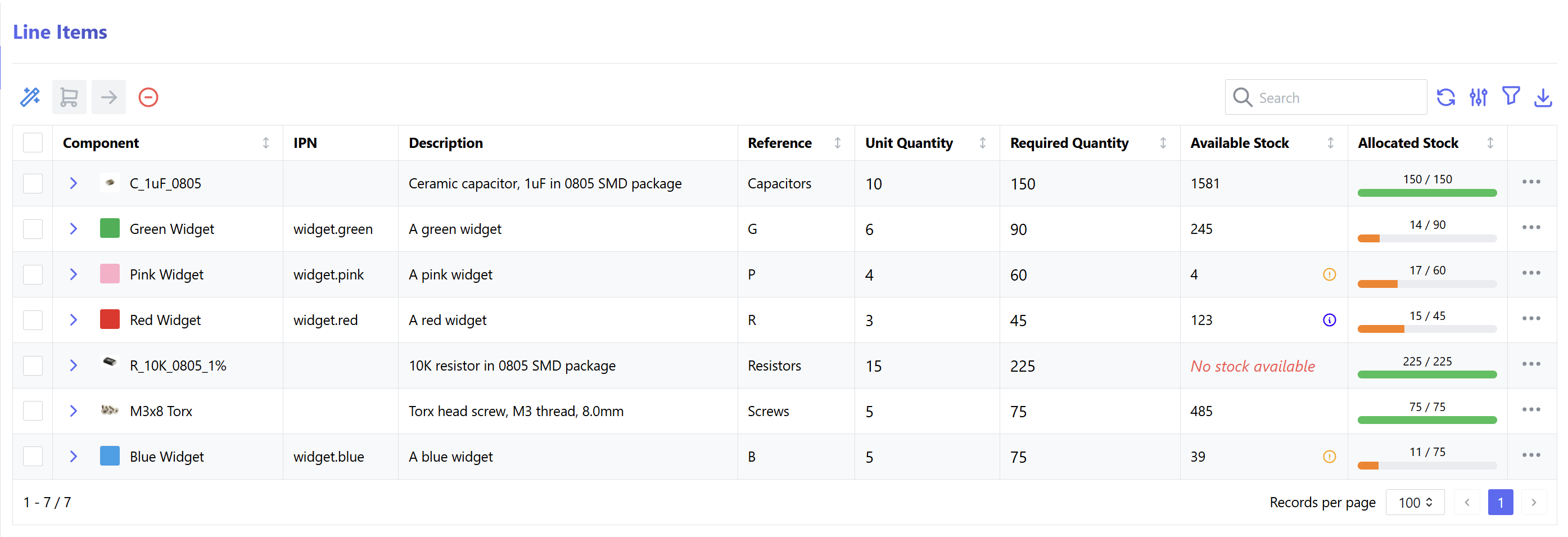Click the 225 / 225 allocation progress bar

click(x=1427, y=375)
